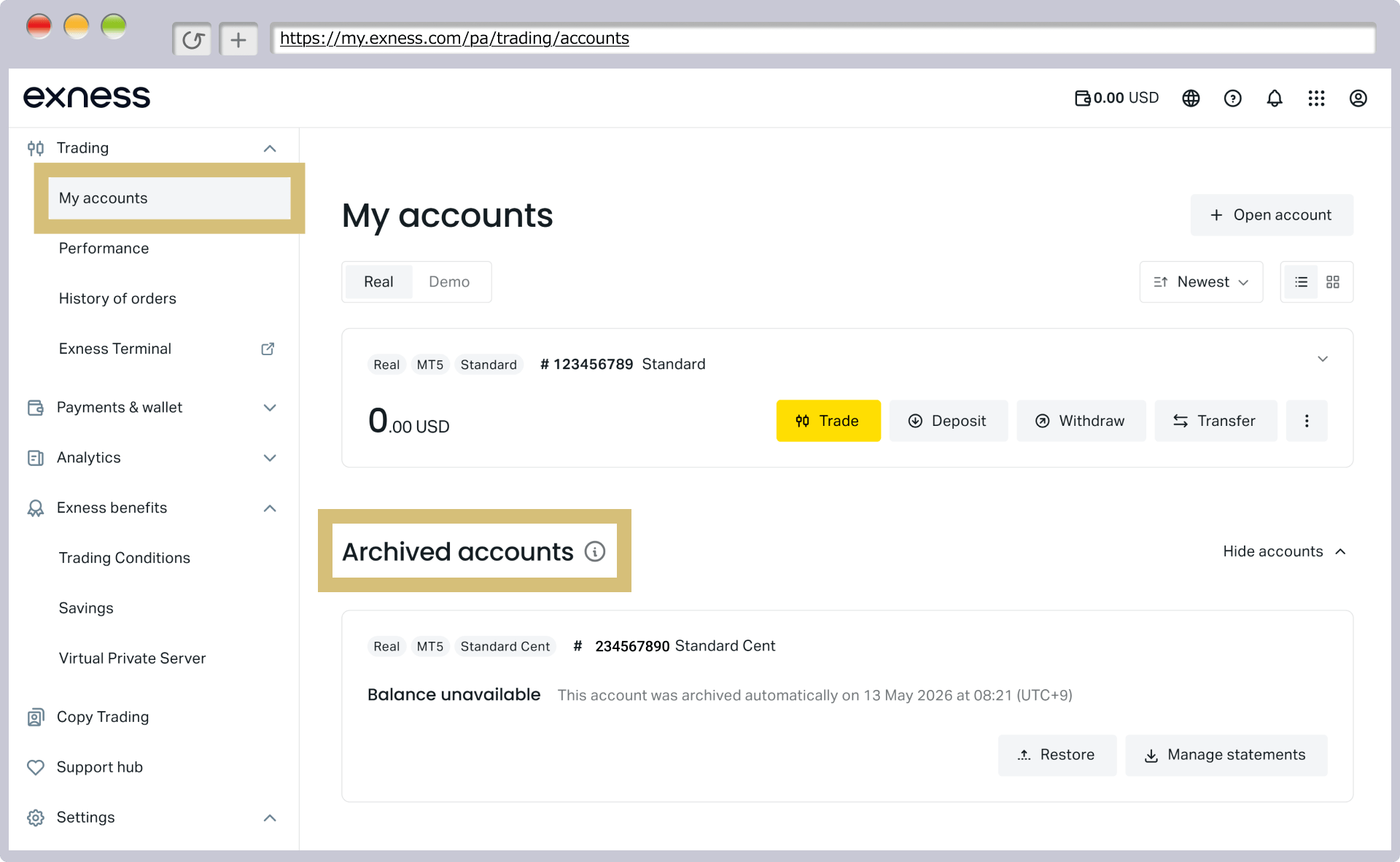This screenshot has height=862, width=1400.
Task: Open the apps grid icon
Action: pyautogui.click(x=1316, y=98)
